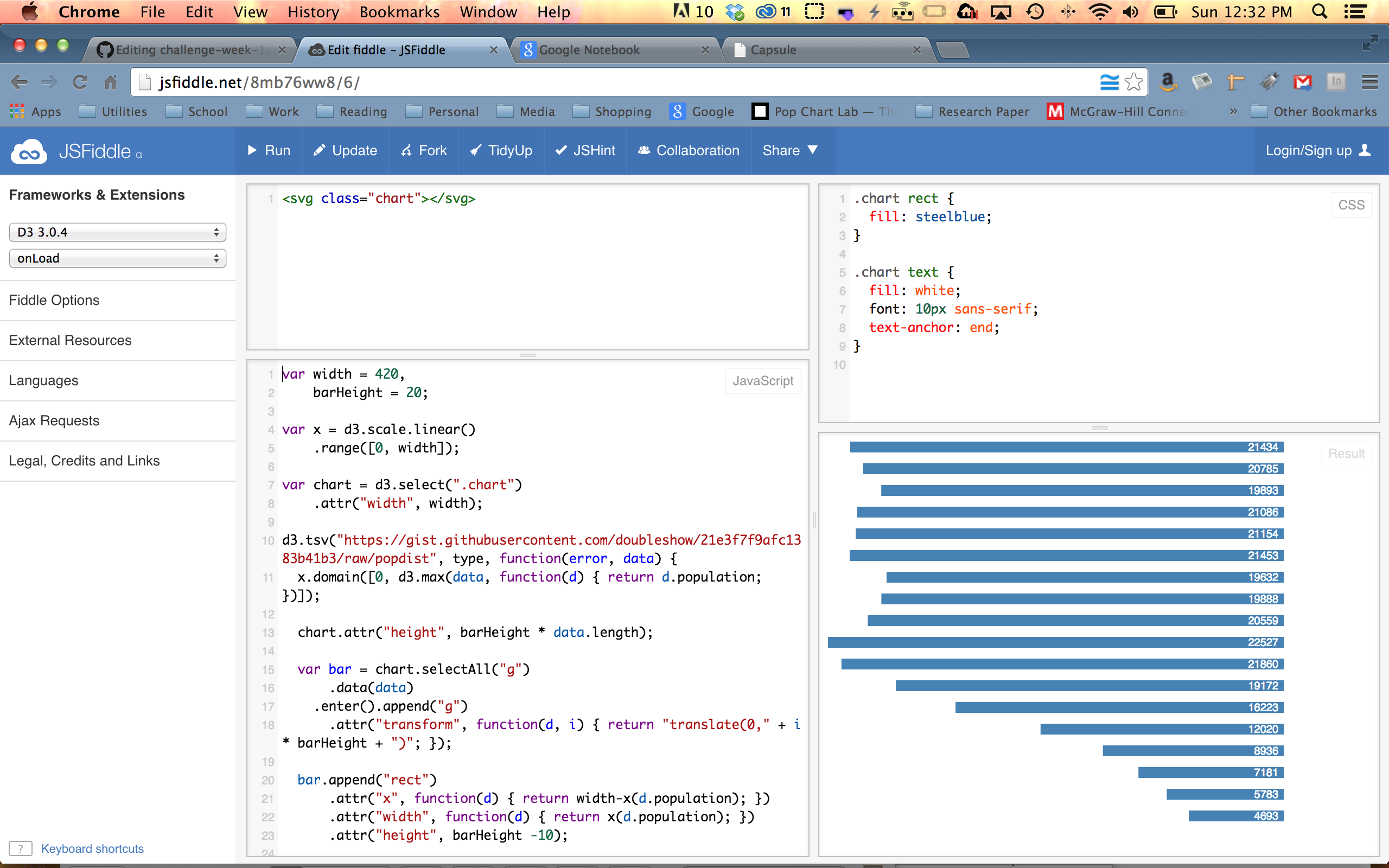
Task: Switch to the Capsule tab
Action: [826, 50]
